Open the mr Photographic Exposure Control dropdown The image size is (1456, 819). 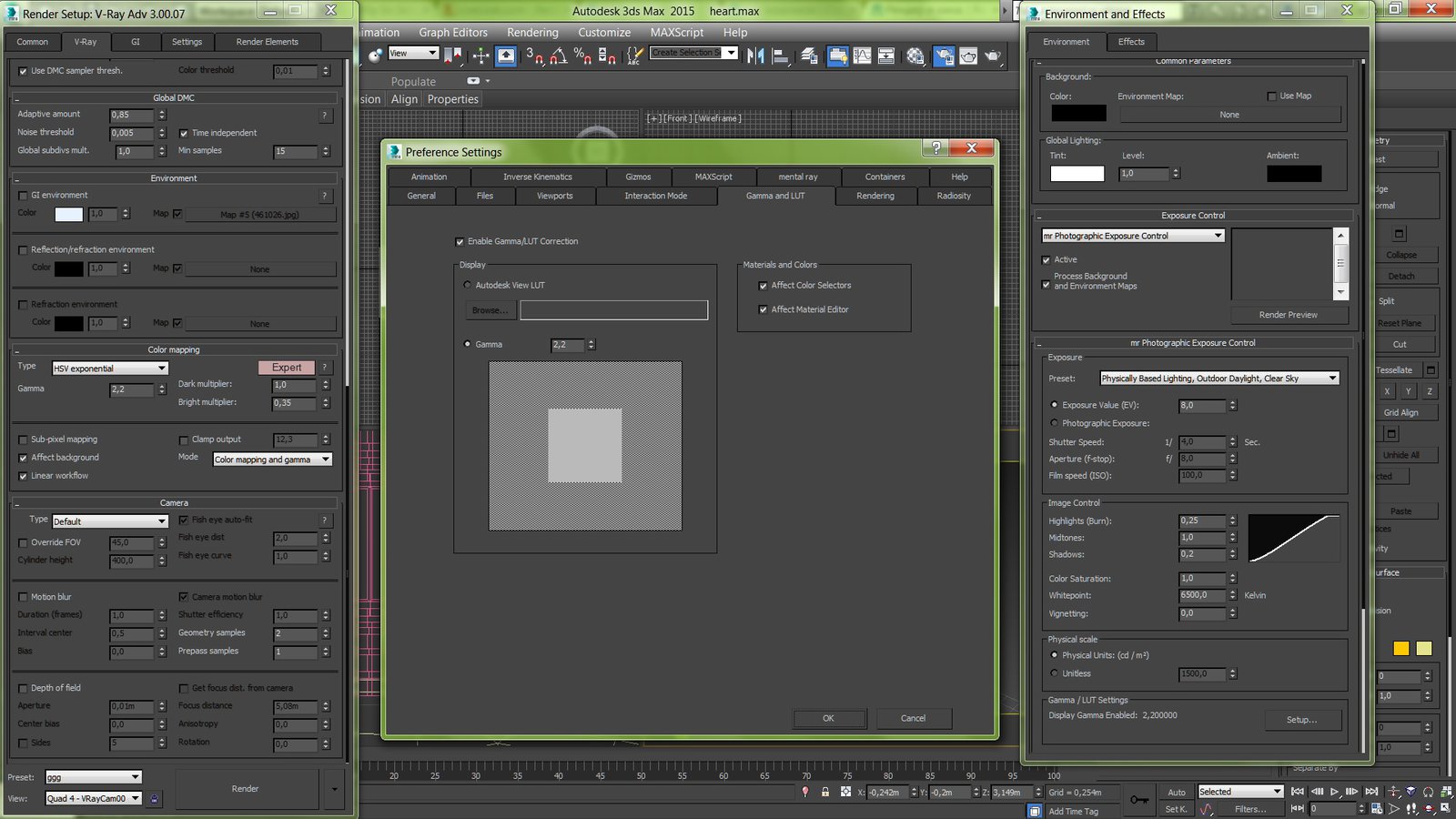1132,236
